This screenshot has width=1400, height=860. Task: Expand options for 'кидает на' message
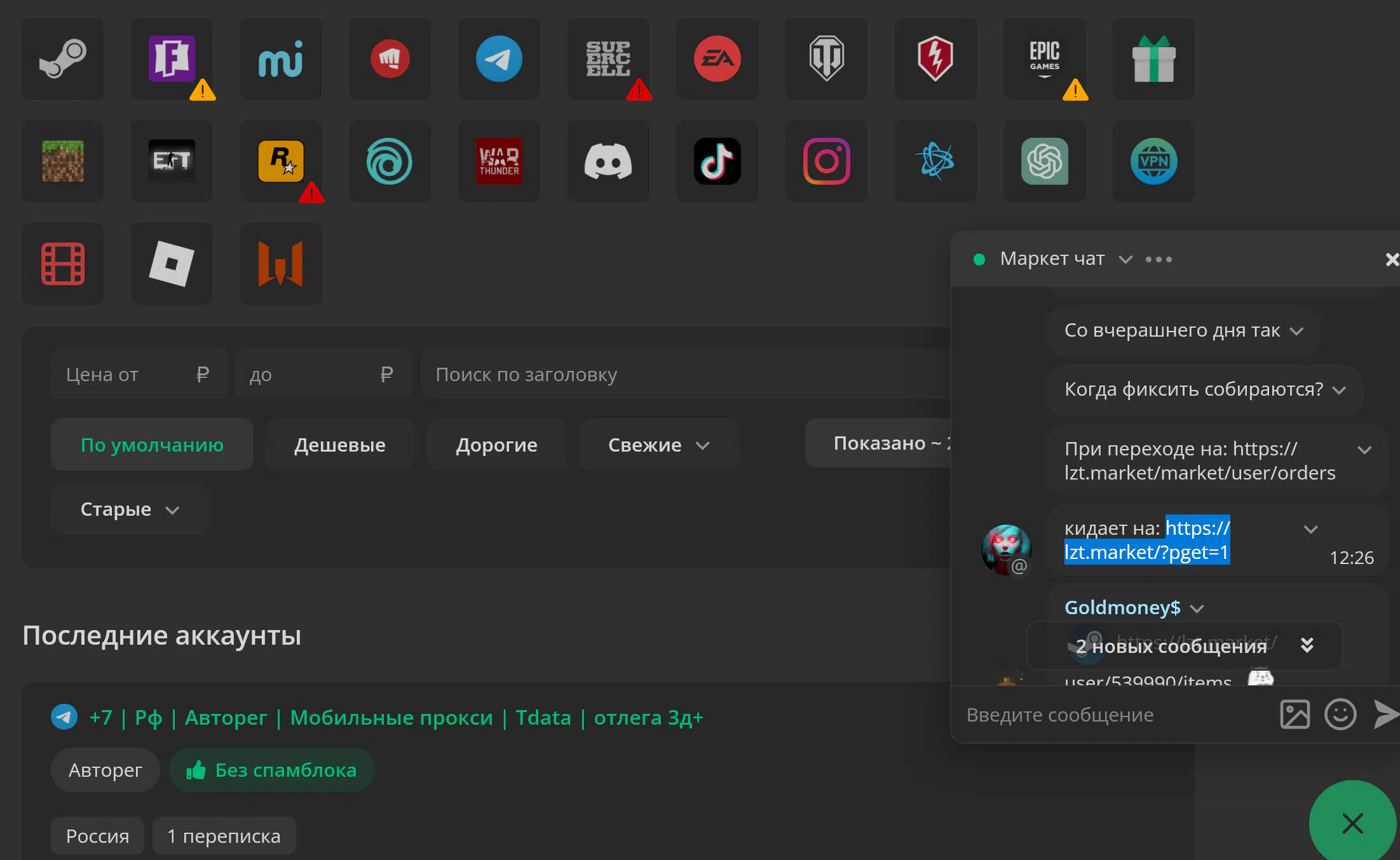coord(1310,529)
